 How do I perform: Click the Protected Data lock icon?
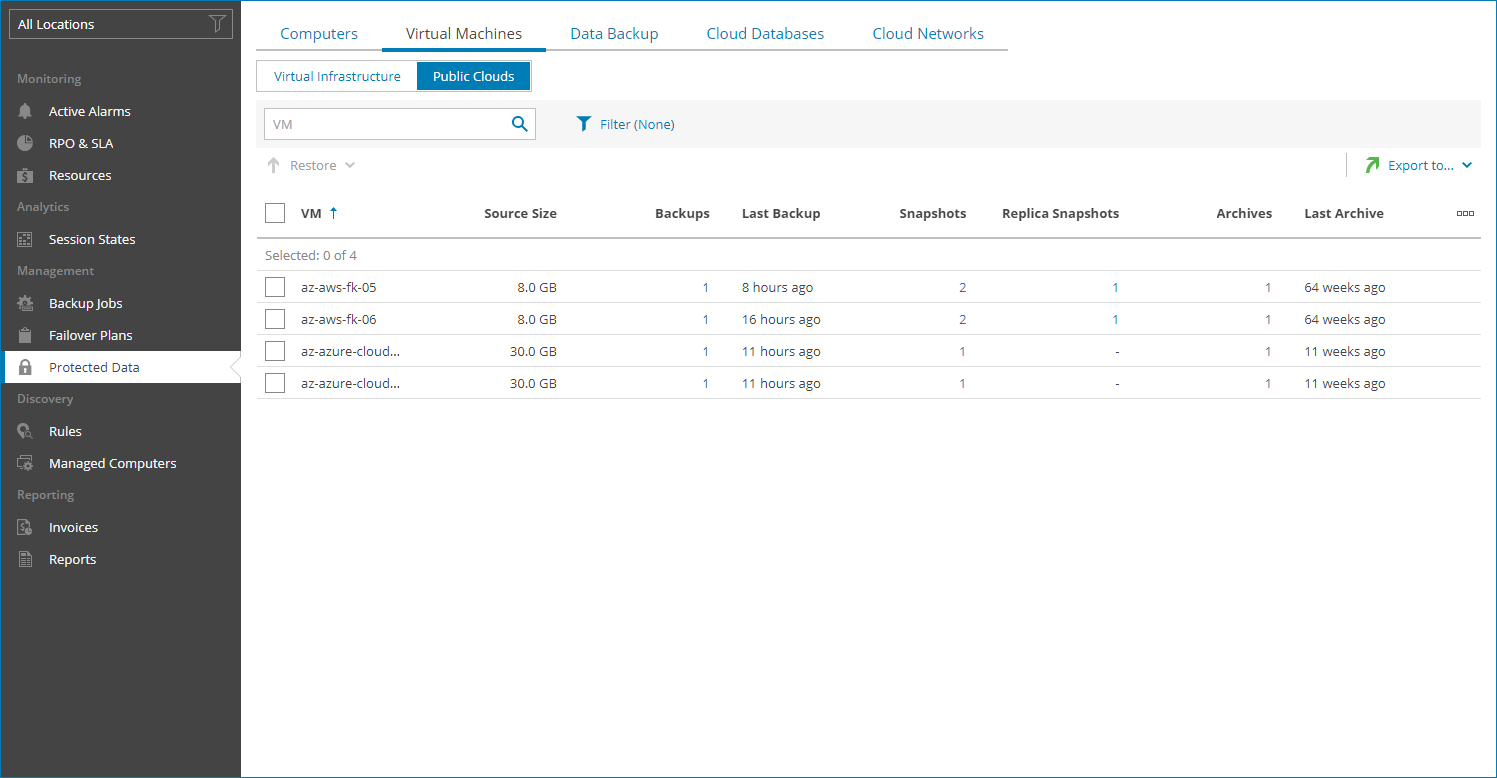point(26,367)
